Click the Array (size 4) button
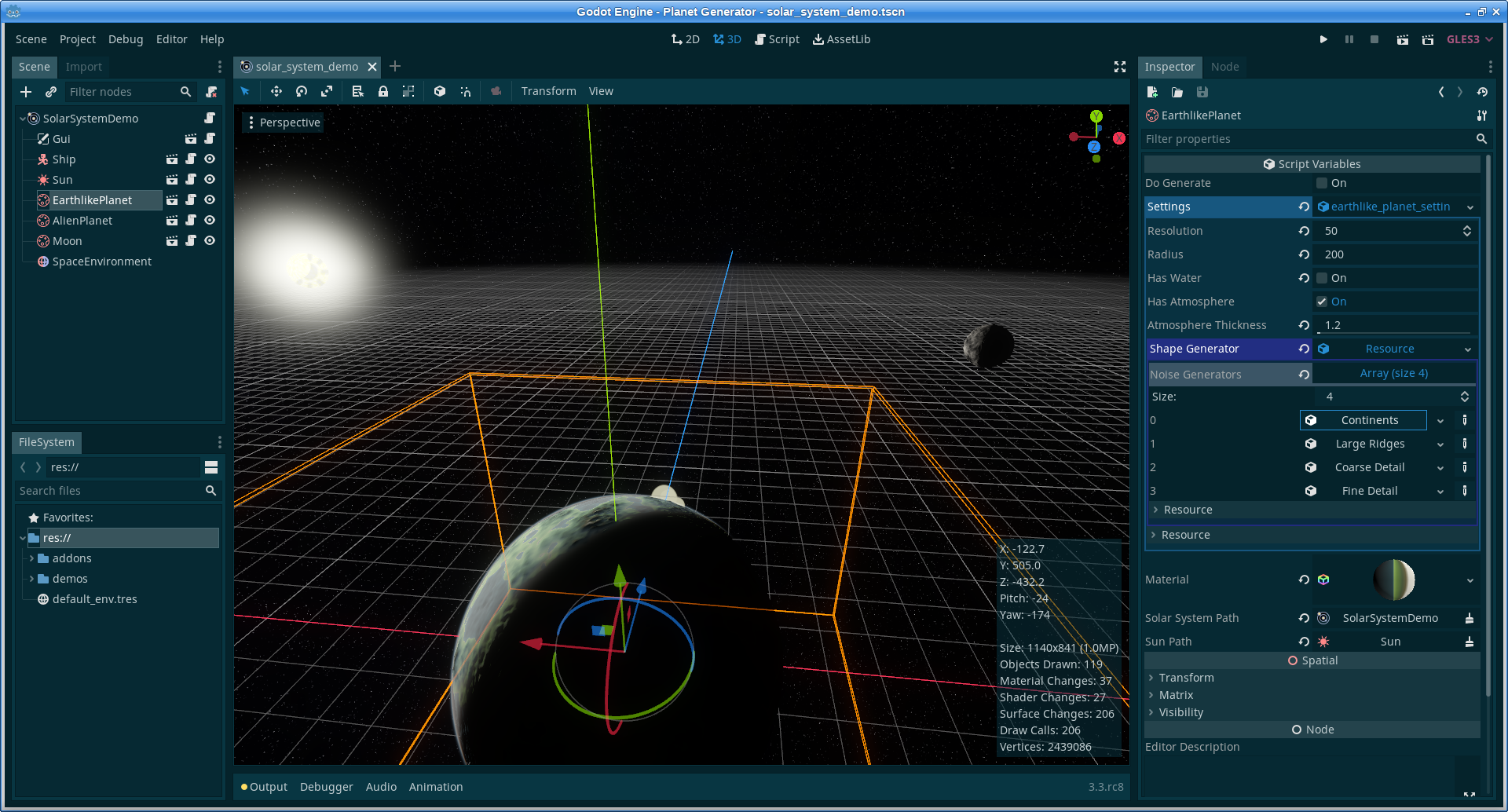Viewport: 1508px width, 812px height. click(x=1393, y=373)
